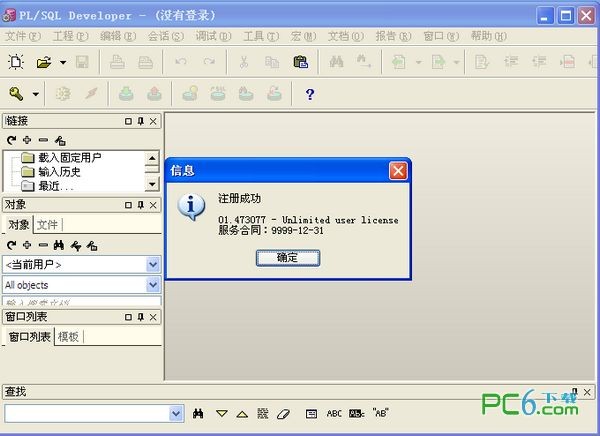600x436 pixels.
Task: Click the Open folder toolbar icon
Action: (x=44, y=62)
